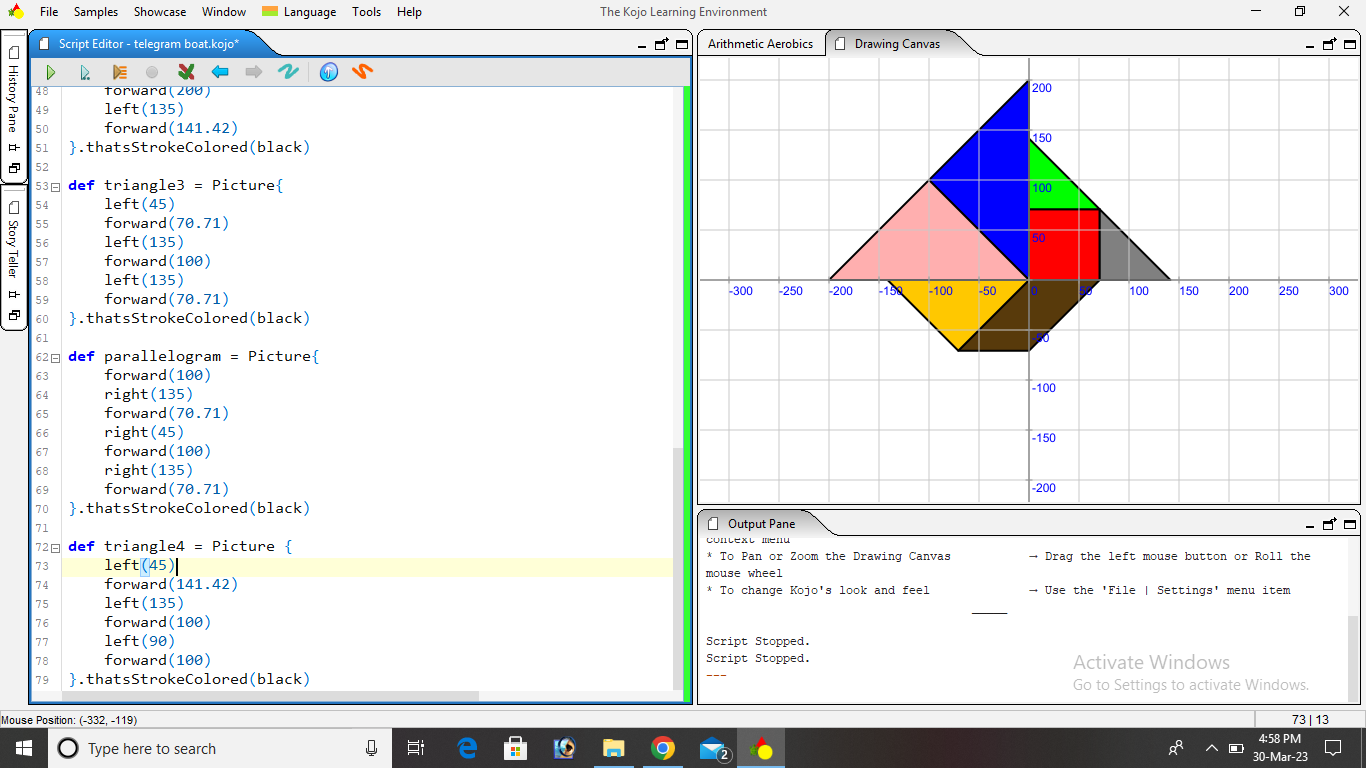Open Task View from the taskbar
Screen dimensions: 1366x768
pyautogui.click(x=417, y=748)
